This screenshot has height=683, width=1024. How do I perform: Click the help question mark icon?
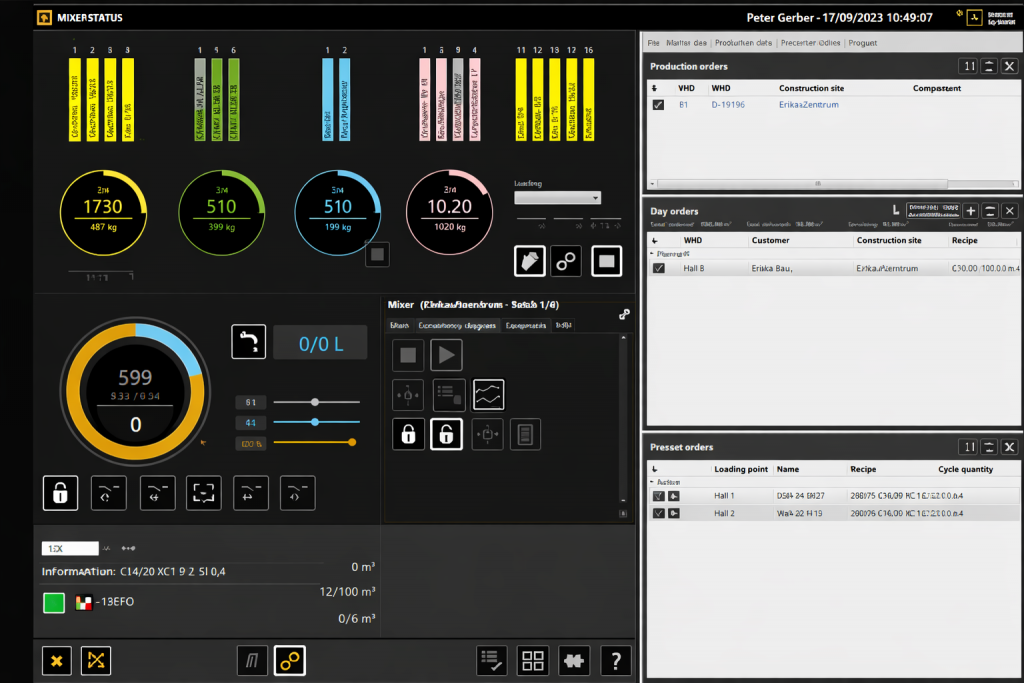tap(615, 660)
